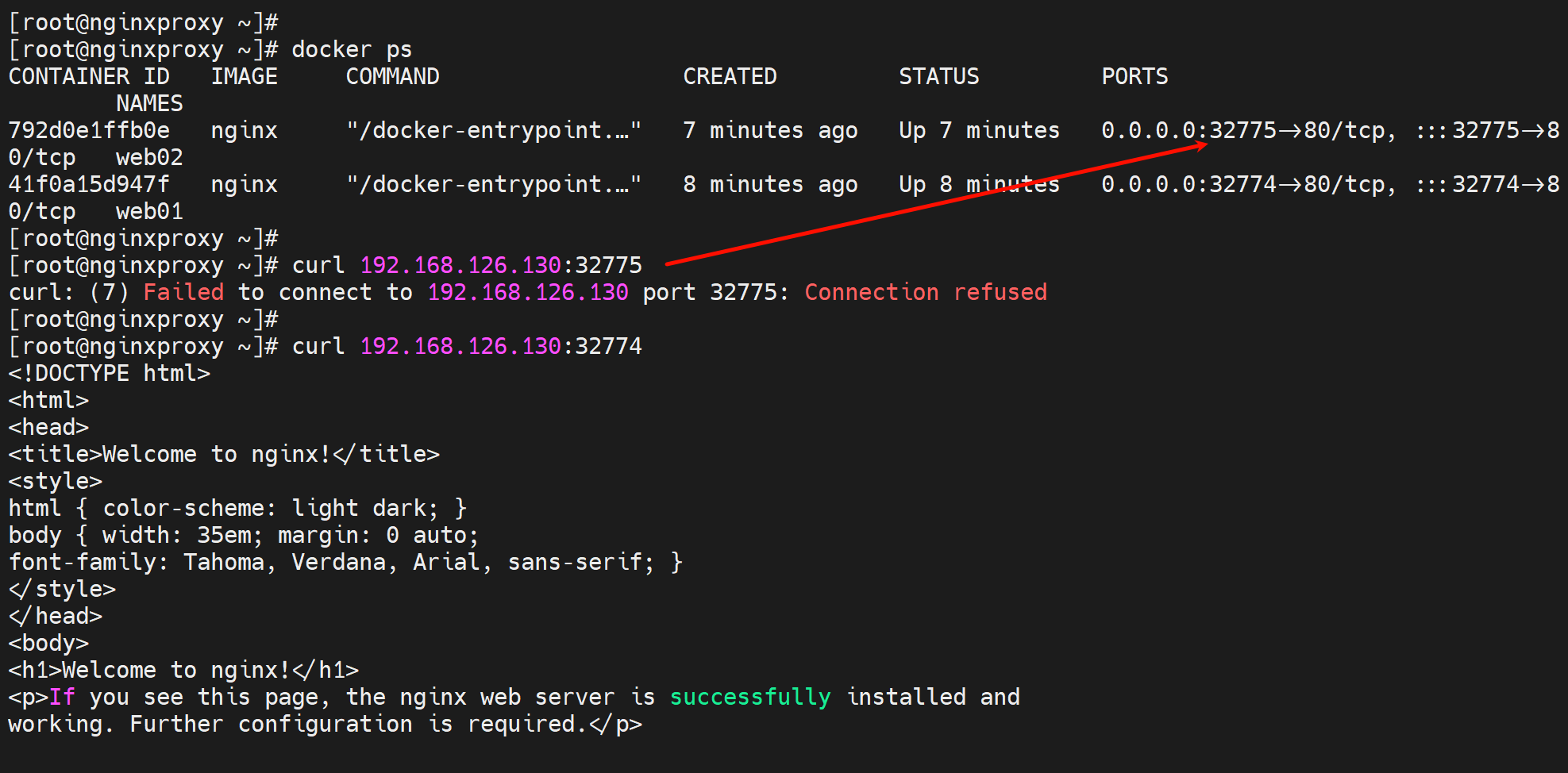
Task: Click the container ID 41f0a15d947f
Action: coord(89,184)
